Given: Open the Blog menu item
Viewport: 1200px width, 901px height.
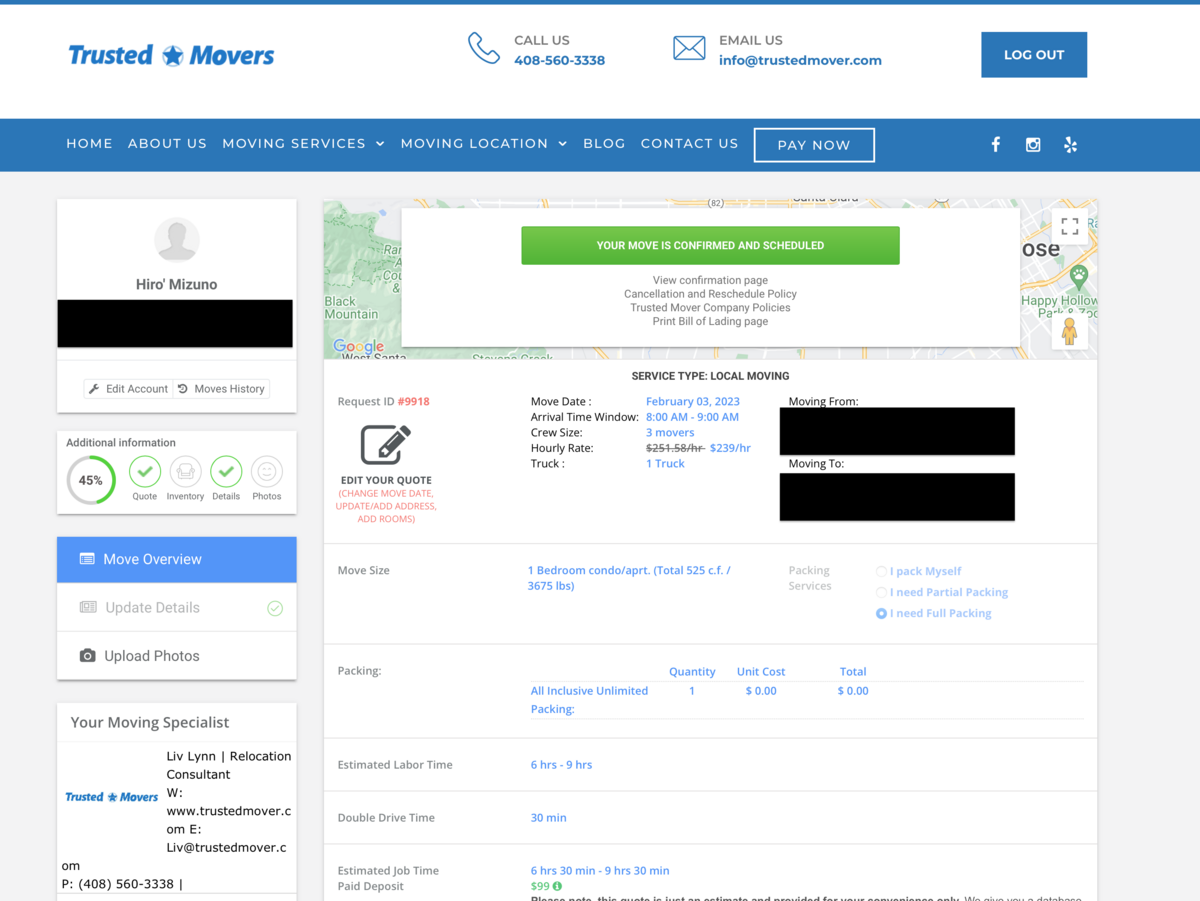Looking at the screenshot, I should pyautogui.click(x=604, y=144).
